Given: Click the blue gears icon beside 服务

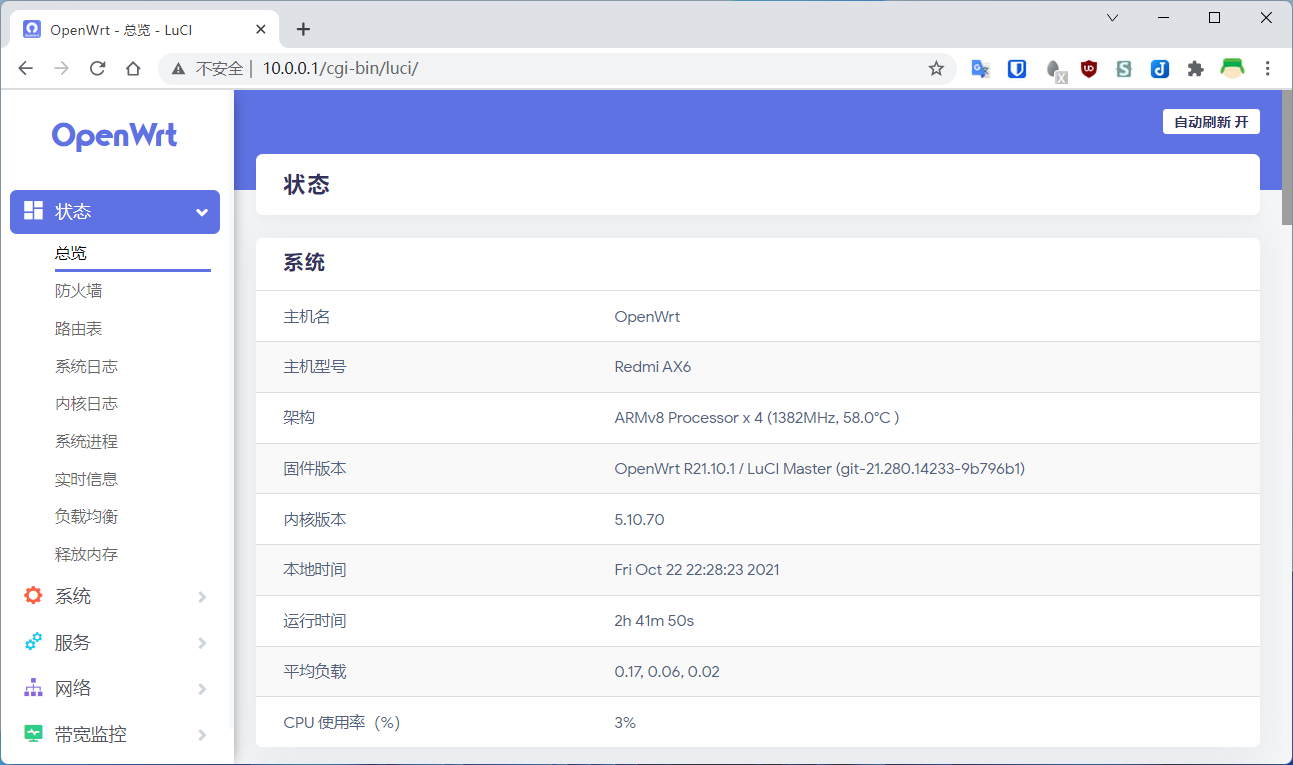Looking at the screenshot, I should coord(34,642).
